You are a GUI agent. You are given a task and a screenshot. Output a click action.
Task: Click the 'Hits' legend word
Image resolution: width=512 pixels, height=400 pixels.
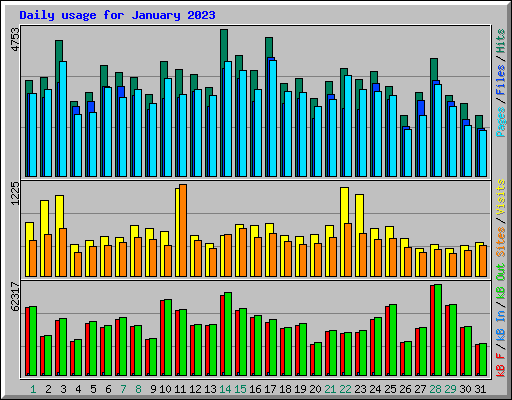click(x=501, y=41)
